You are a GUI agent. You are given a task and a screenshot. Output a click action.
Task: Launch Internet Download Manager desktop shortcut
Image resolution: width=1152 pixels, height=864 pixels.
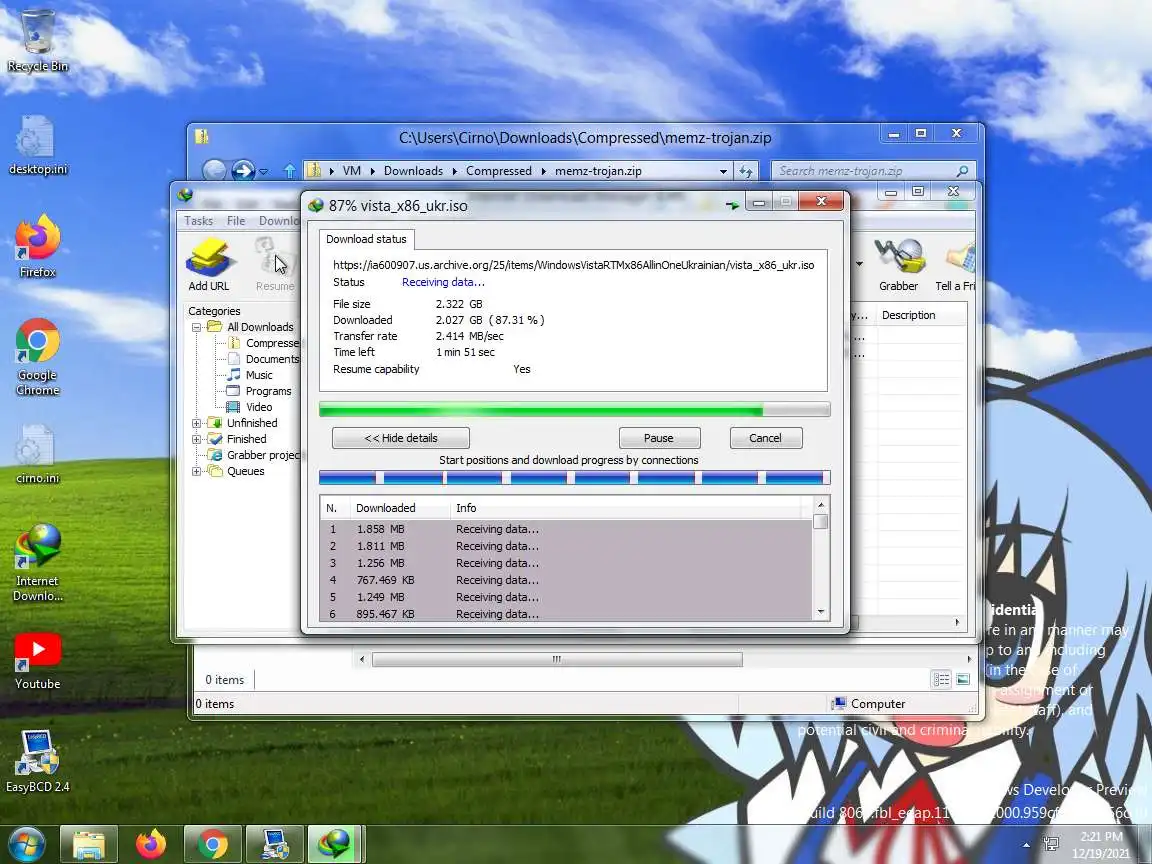click(37, 563)
